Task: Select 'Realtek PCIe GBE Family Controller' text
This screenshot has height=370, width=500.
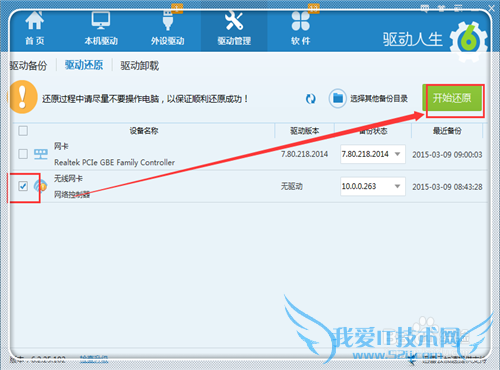Action: point(114,162)
